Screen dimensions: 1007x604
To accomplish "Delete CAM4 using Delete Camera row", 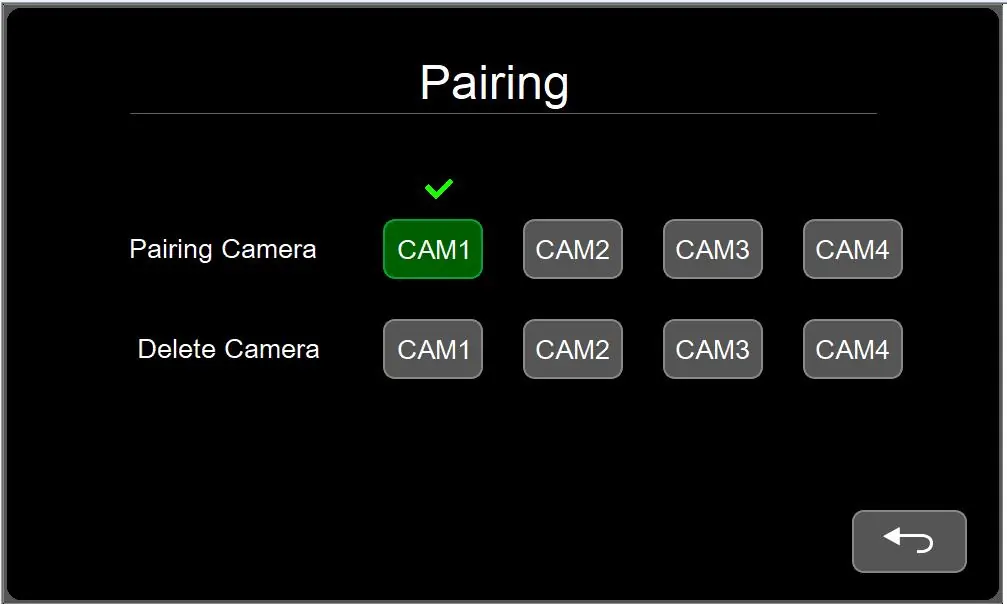I will [853, 349].
